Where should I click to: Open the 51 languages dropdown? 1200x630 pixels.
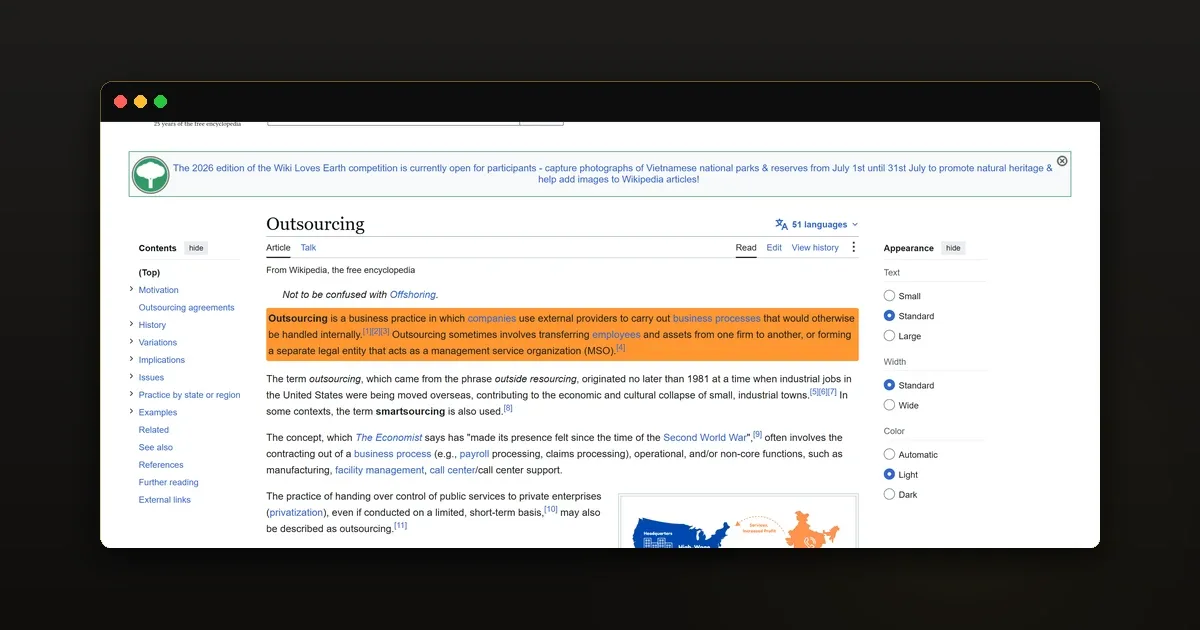coord(817,224)
